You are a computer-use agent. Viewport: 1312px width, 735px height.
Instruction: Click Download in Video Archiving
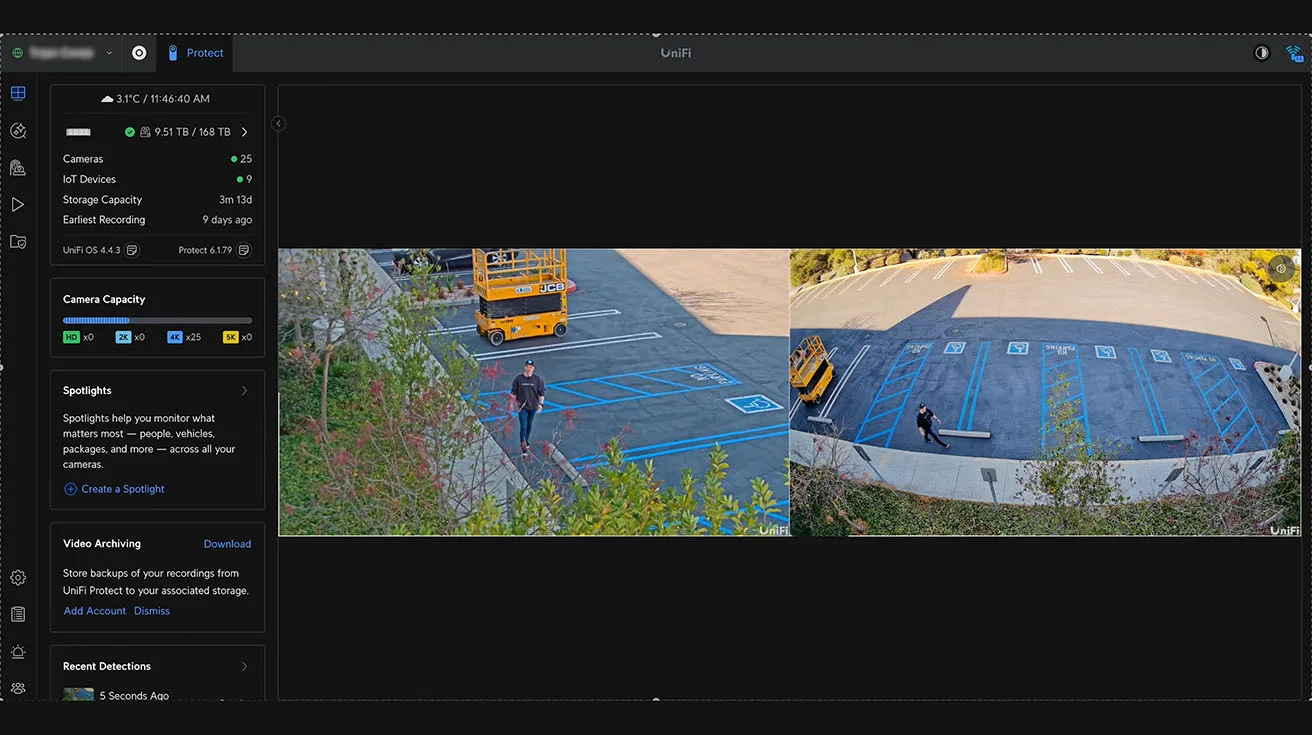tap(227, 544)
